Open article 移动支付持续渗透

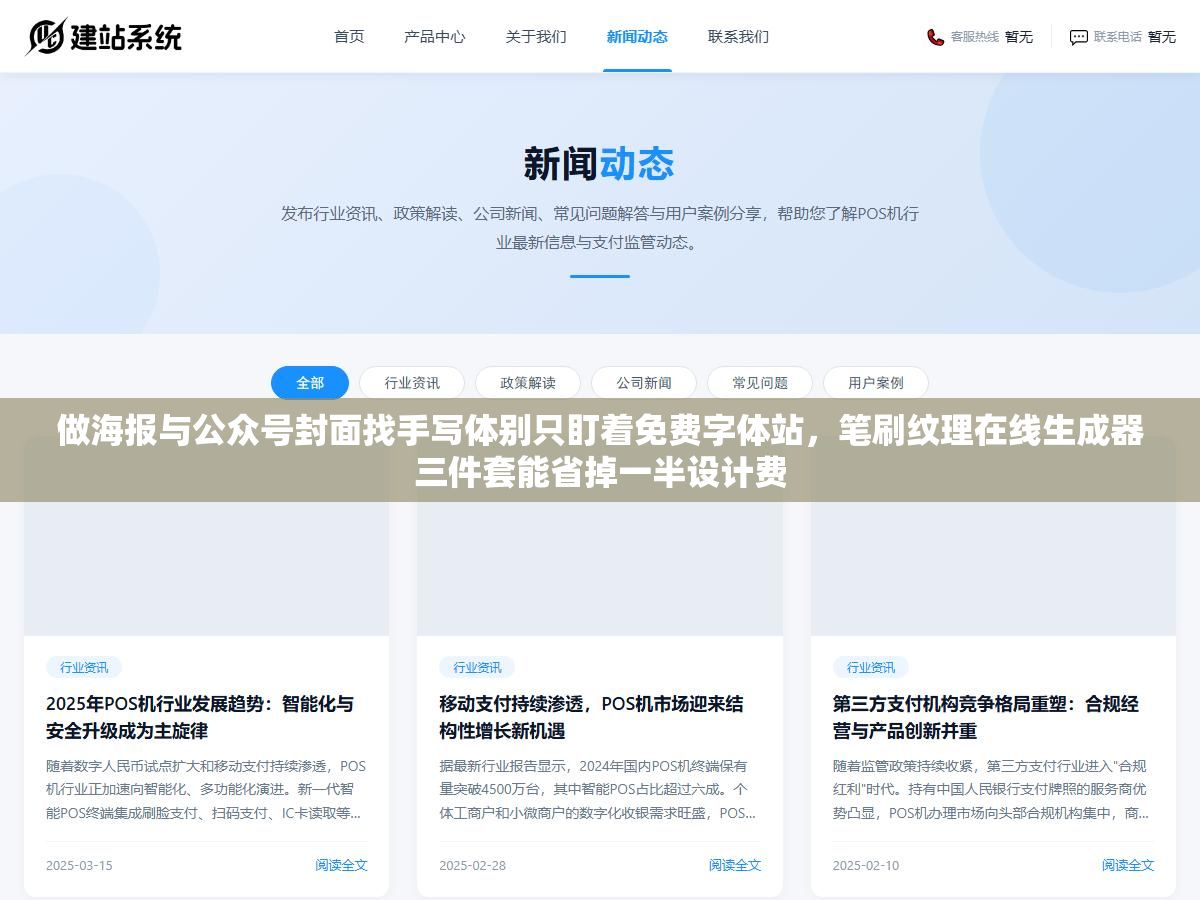591,717
